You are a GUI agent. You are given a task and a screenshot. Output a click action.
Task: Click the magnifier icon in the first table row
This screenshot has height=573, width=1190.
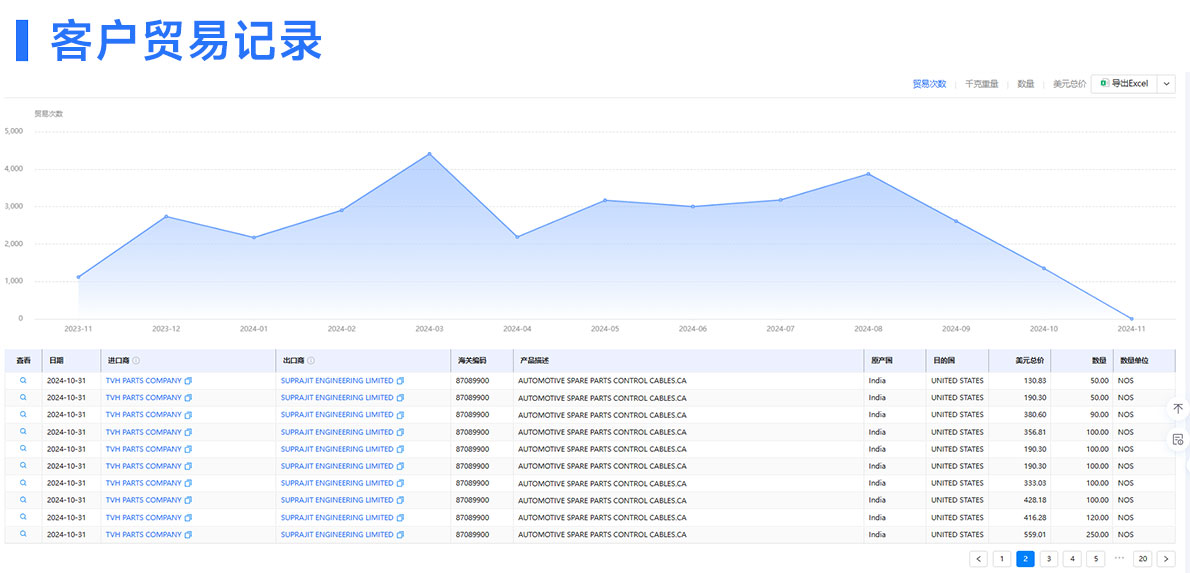(23, 380)
